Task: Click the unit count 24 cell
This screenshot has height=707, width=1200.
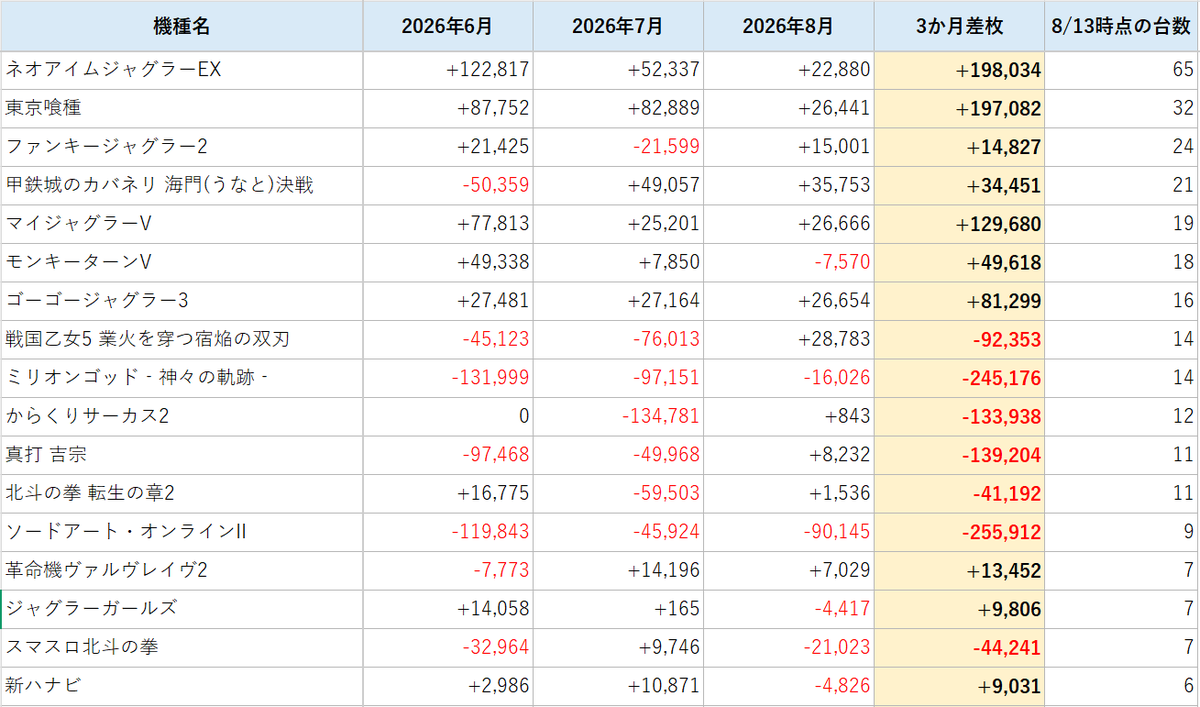Action: [x=1122, y=147]
